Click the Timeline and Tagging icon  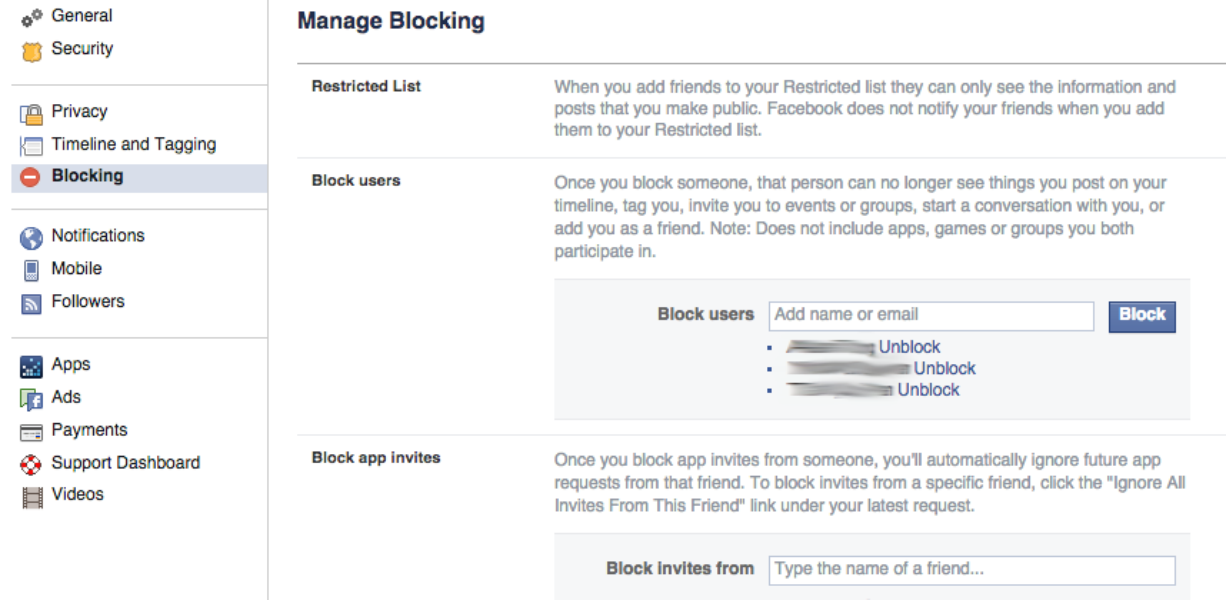pos(31,146)
